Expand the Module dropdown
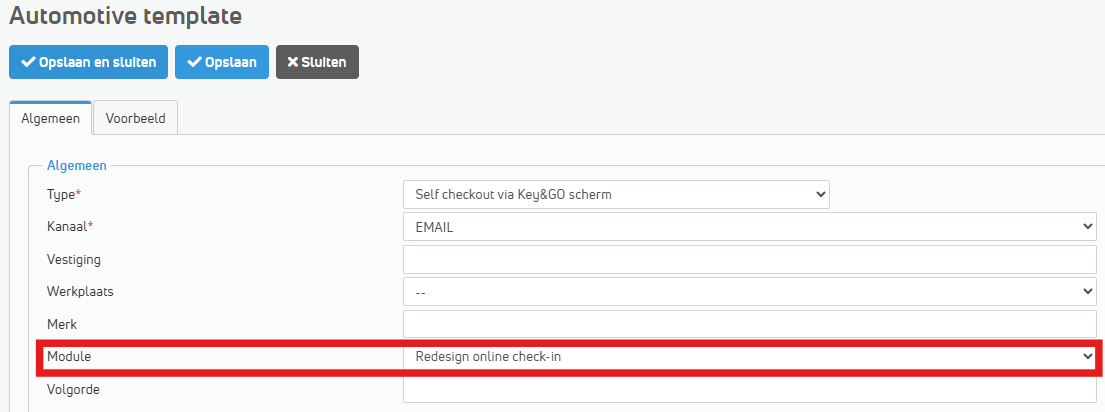 [750, 356]
